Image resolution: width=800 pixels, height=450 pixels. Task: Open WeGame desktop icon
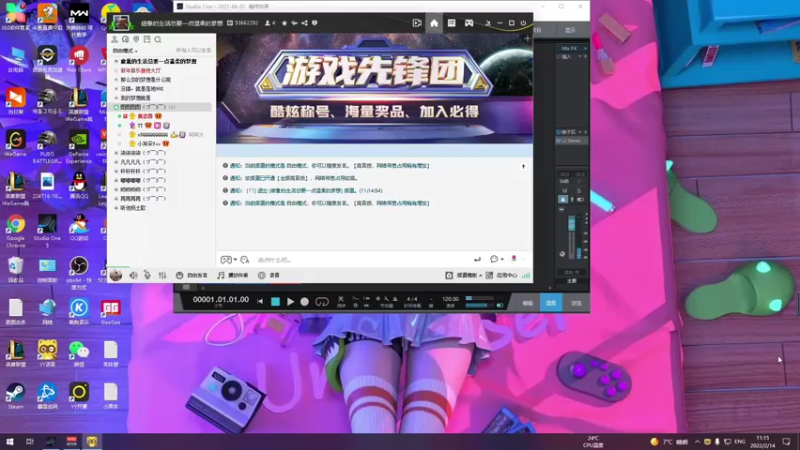point(15,143)
